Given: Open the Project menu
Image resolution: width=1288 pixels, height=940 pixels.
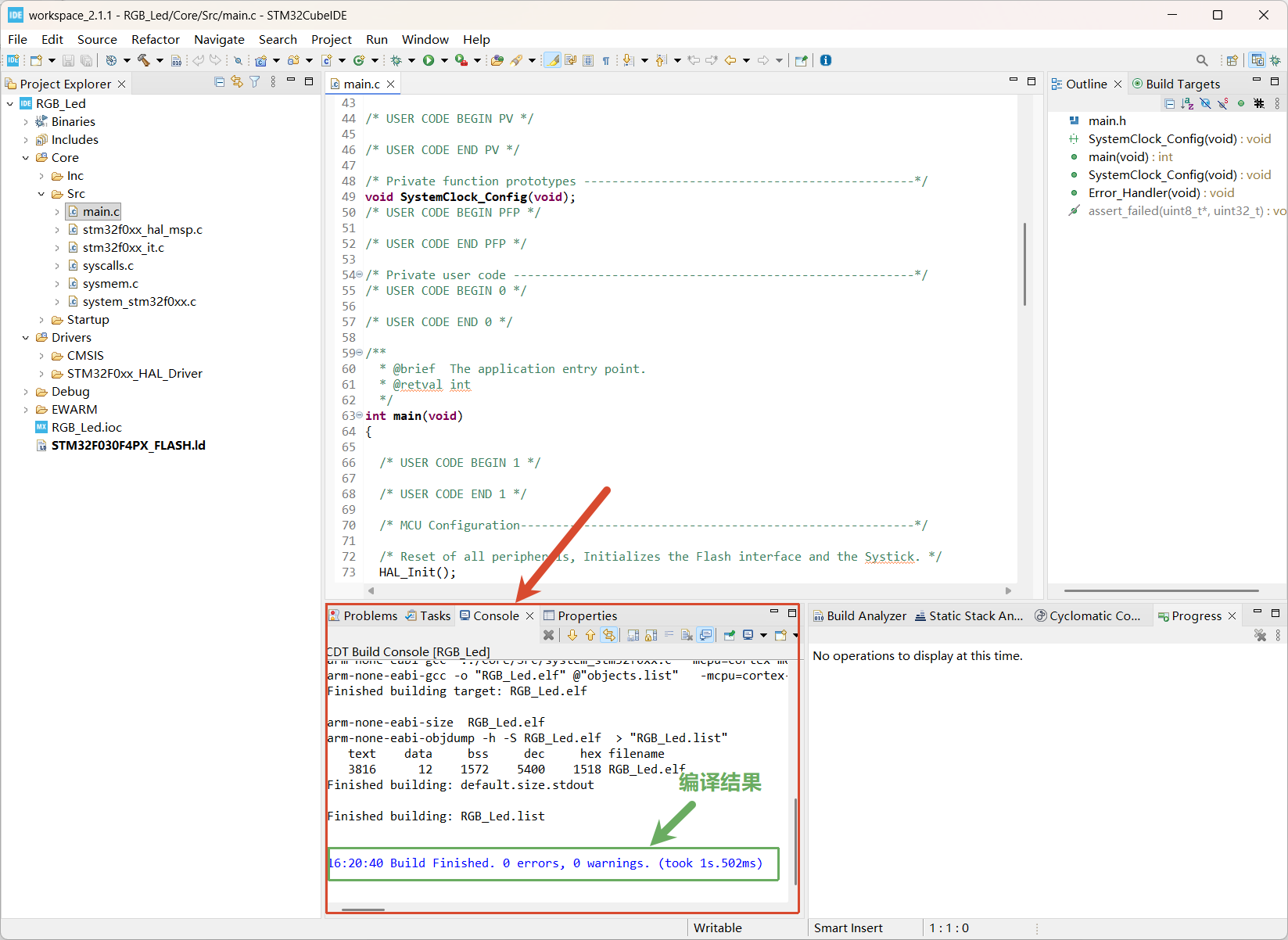Looking at the screenshot, I should tap(332, 39).
